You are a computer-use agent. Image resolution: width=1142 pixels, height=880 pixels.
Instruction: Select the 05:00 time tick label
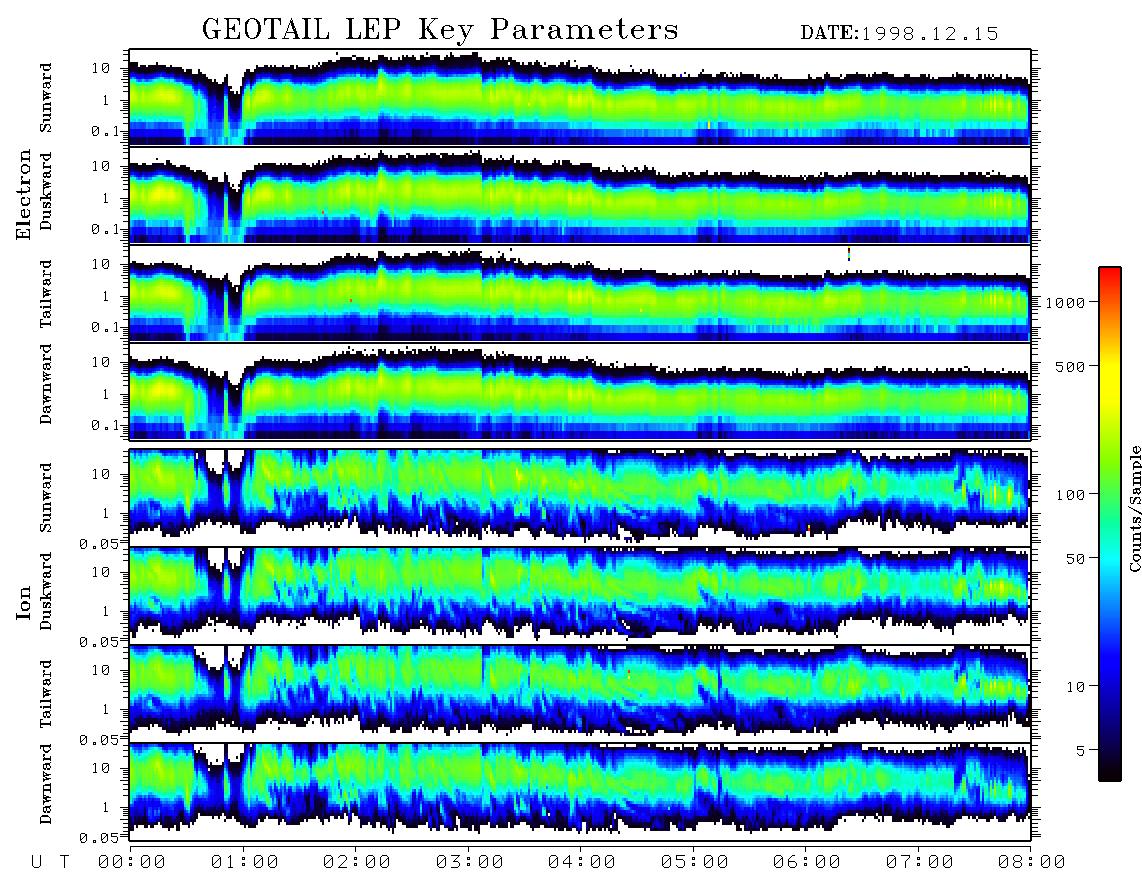[x=695, y=863]
